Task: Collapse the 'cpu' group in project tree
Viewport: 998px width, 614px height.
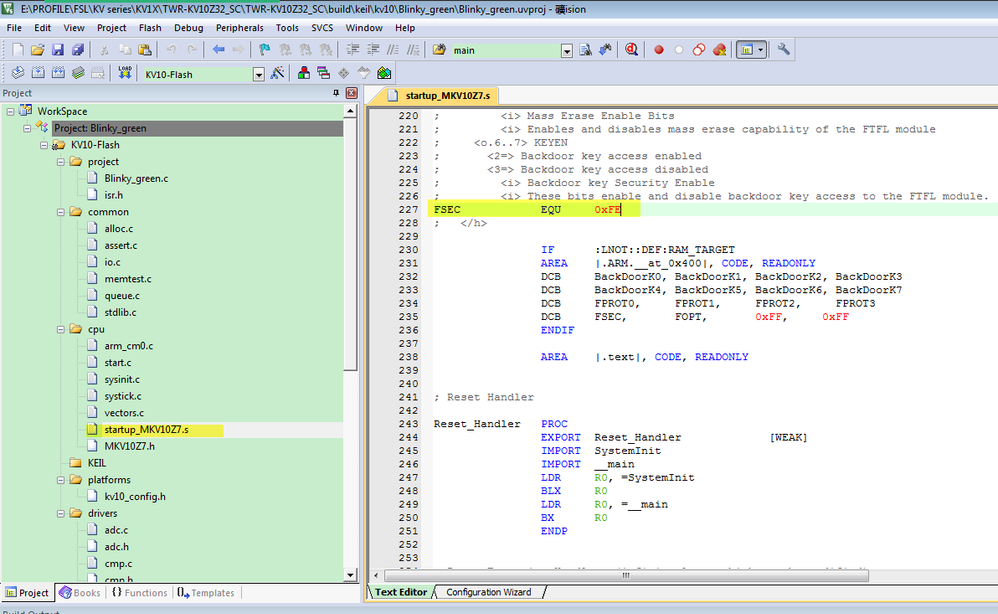Action: pyautogui.click(x=62, y=329)
